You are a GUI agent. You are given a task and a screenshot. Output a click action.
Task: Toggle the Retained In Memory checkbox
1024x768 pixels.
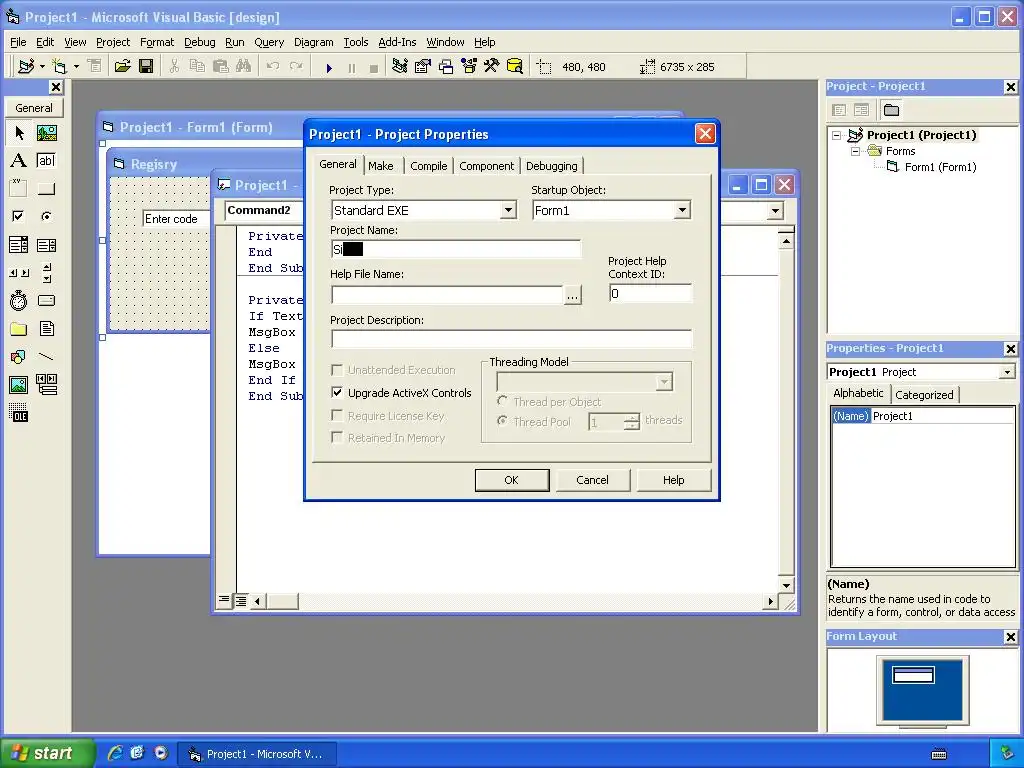point(337,438)
